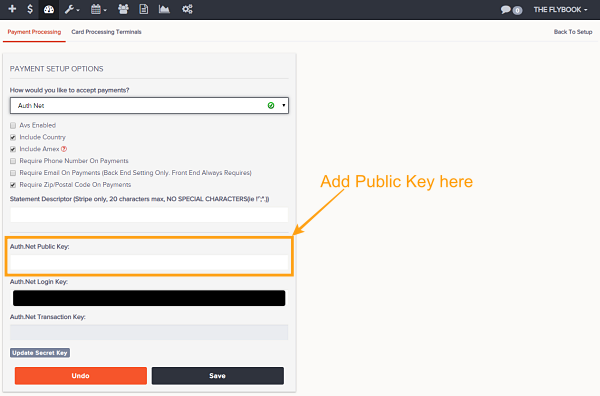Click the Auth.Net Login Key field
600x396 pixels.
149,298
